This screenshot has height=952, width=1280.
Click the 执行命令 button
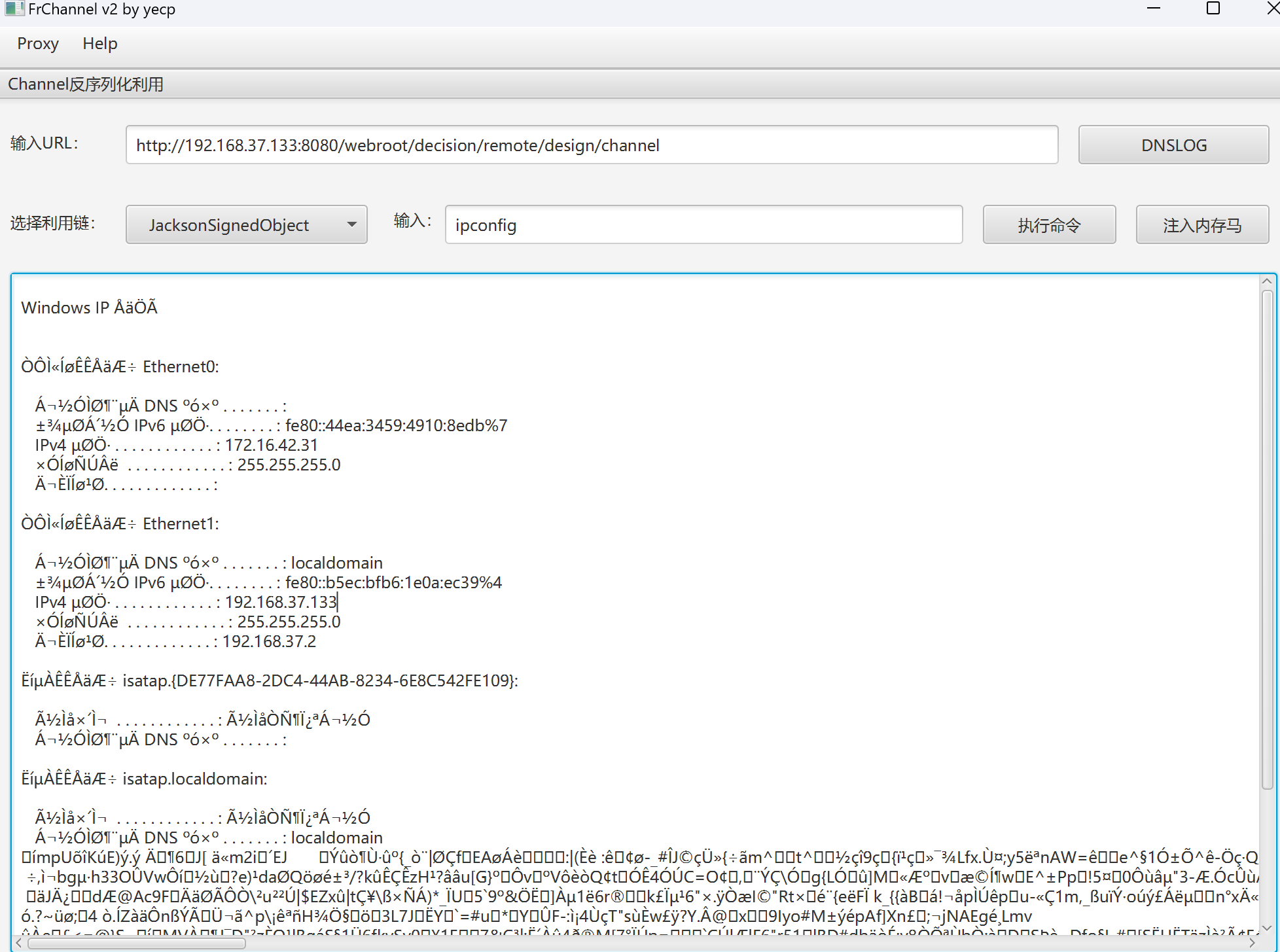(1049, 225)
